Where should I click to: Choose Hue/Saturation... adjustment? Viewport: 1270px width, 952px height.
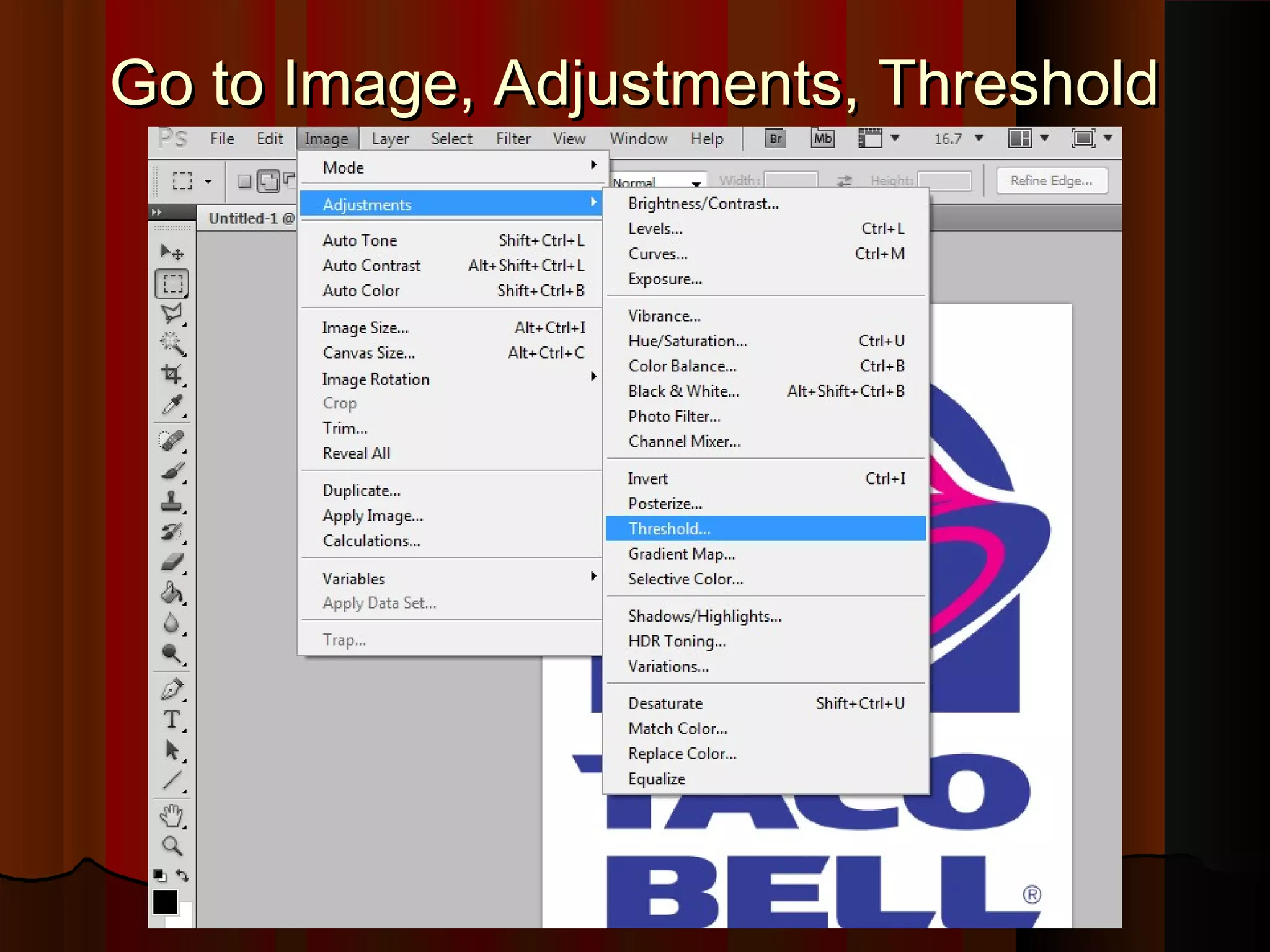(x=765, y=341)
